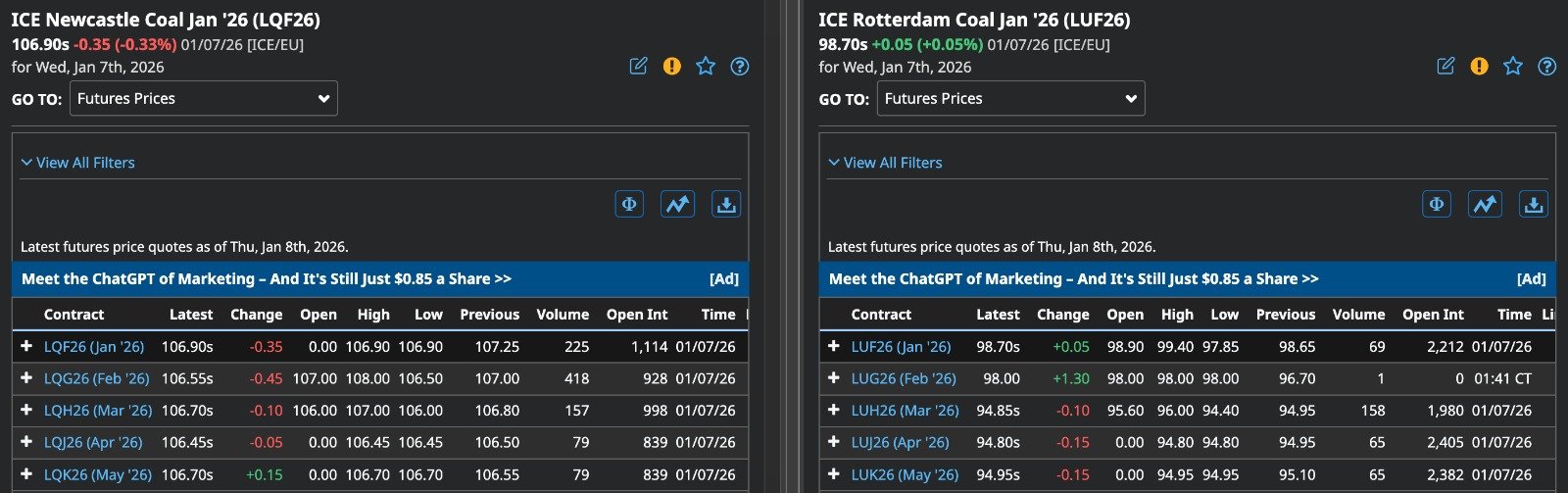Expand the LUG26 (Feb '26) row

tap(834, 378)
